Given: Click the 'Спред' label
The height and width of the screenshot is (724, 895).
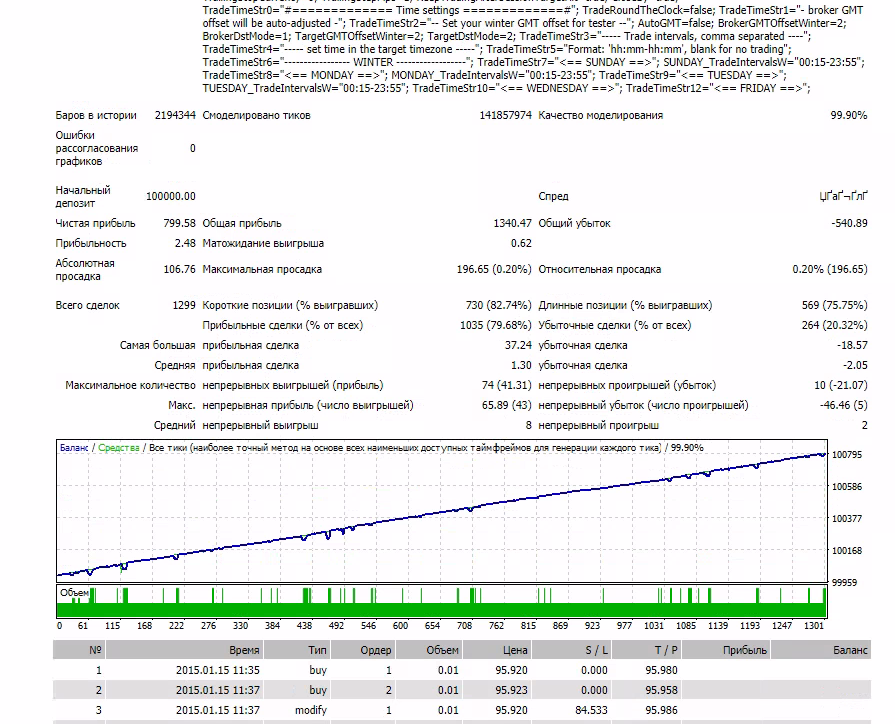Looking at the screenshot, I should pyautogui.click(x=553, y=196).
